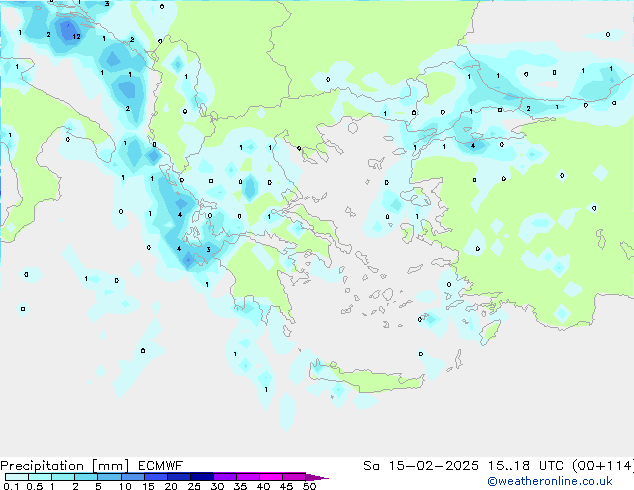This screenshot has height=490, width=634.
Task: Select legend swatch between 30 and 35
Action: (224, 477)
